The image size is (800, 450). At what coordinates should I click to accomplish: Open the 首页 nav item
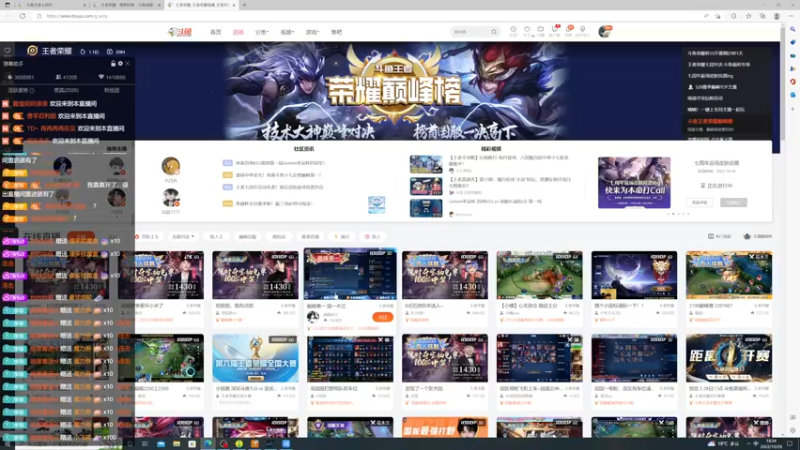(x=216, y=32)
